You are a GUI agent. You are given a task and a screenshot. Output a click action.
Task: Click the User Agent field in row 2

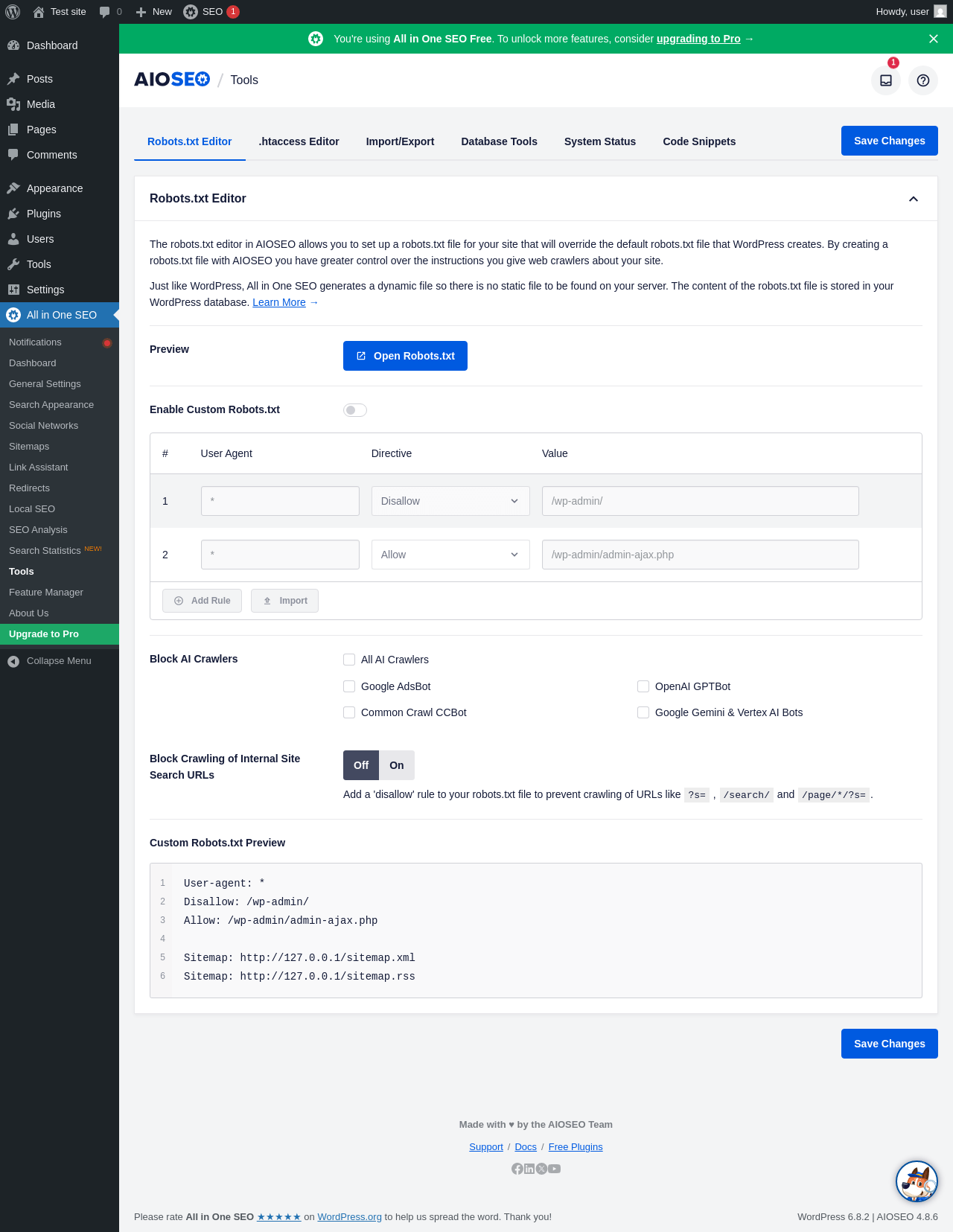click(280, 555)
